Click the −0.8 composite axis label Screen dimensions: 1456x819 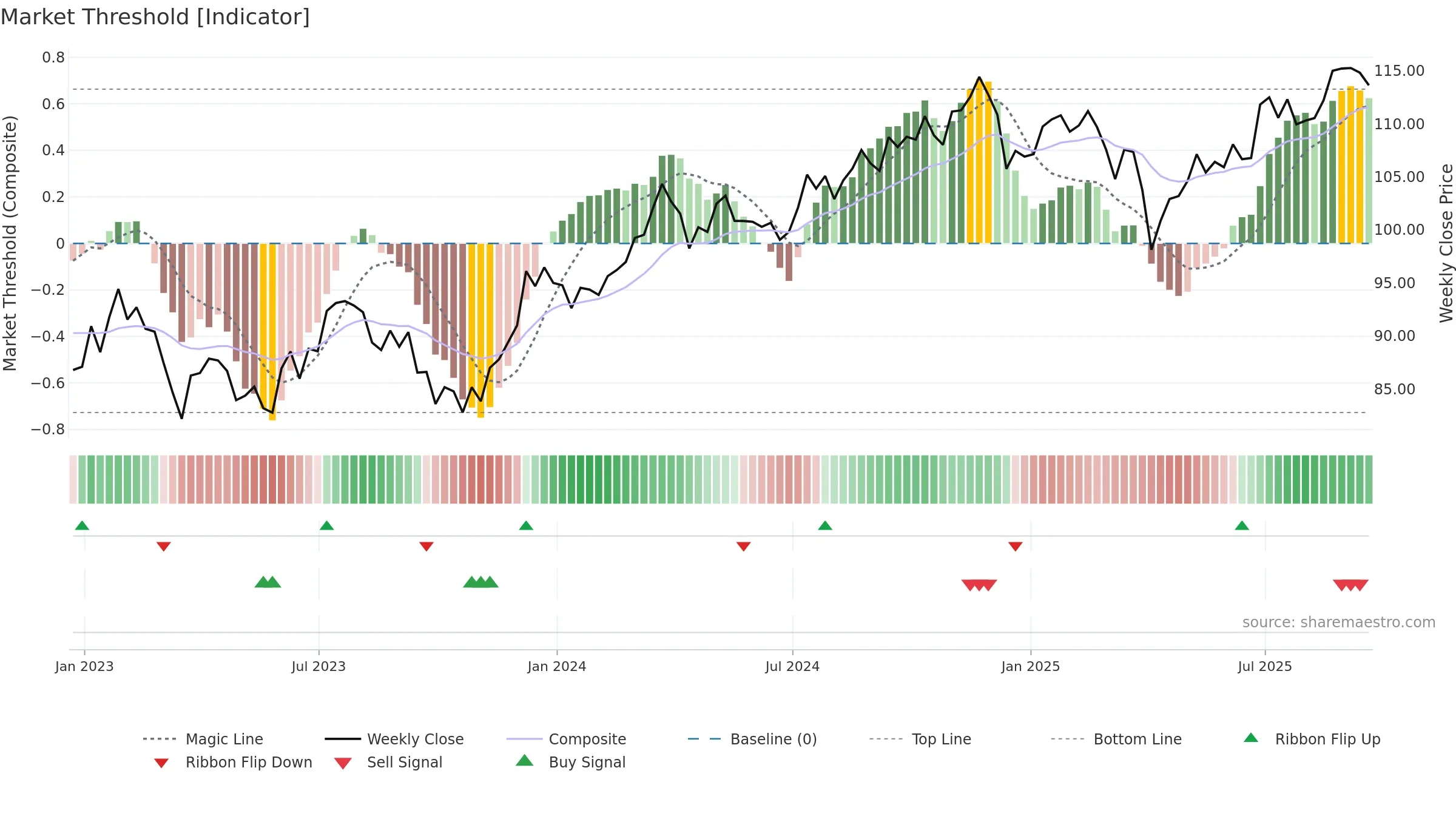(48, 430)
